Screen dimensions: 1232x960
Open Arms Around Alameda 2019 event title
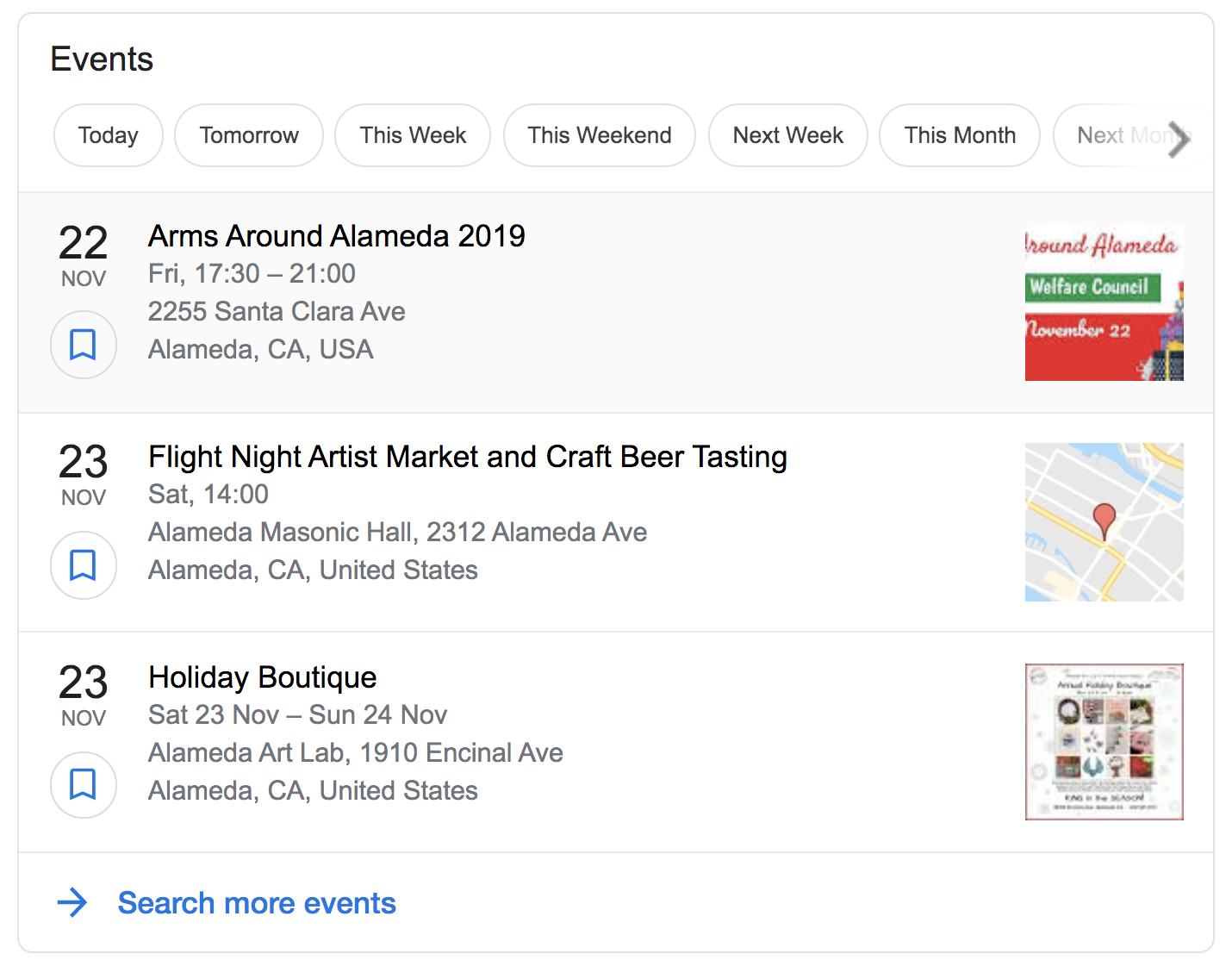(336, 236)
